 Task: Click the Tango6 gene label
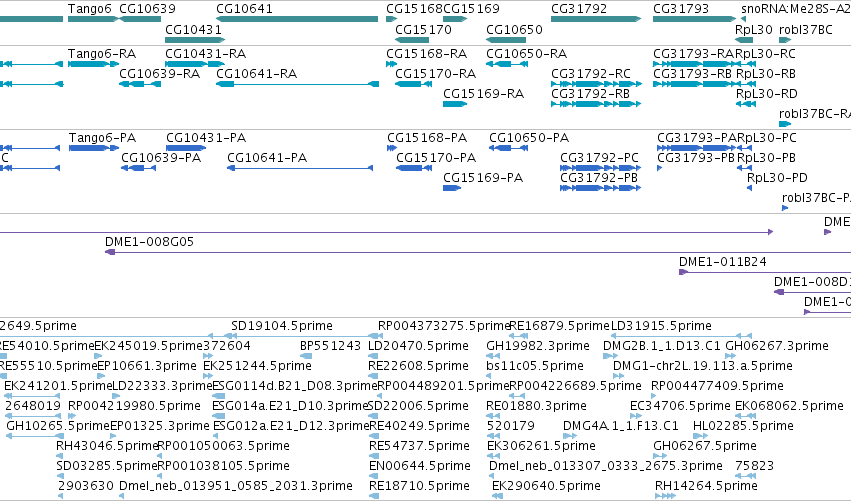pos(90,9)
